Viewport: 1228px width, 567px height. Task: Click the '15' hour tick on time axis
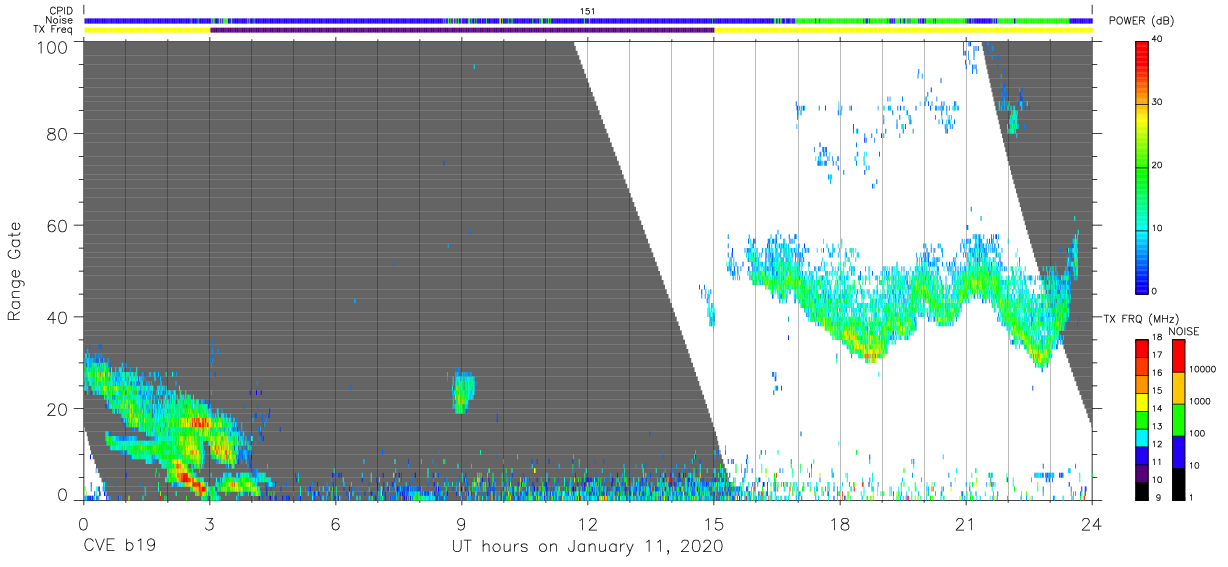[x=714, y=523]
